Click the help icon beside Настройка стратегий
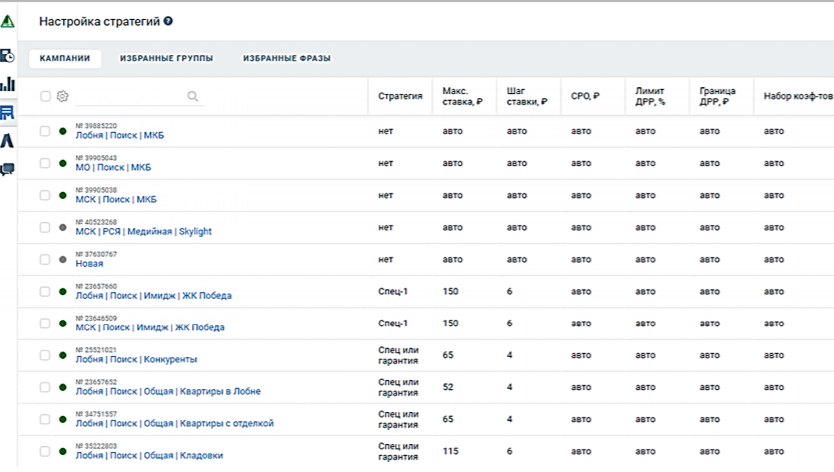Screen dimensions: 834x472 pyautogui.click(x=168, y=21)
